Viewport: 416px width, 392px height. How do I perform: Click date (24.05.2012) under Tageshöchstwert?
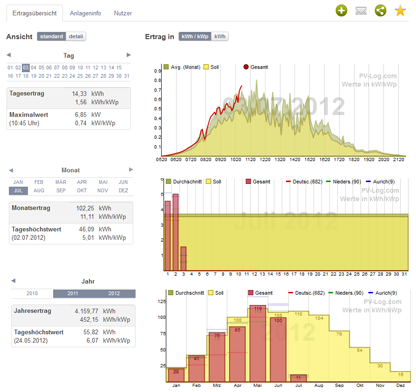point(31,341)
